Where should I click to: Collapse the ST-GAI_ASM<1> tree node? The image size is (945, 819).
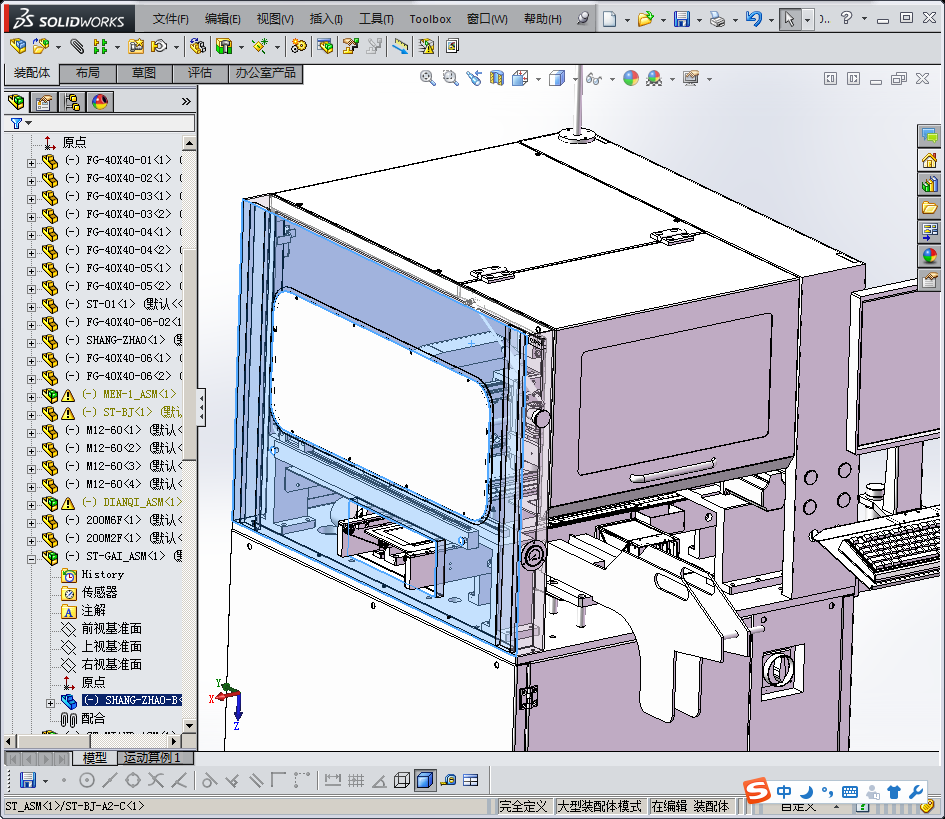pos(31,559)
